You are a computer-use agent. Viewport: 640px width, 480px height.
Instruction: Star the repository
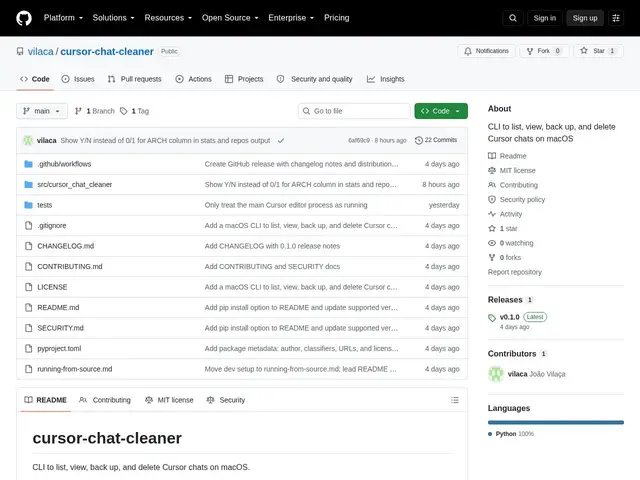(x=598, y=51)
